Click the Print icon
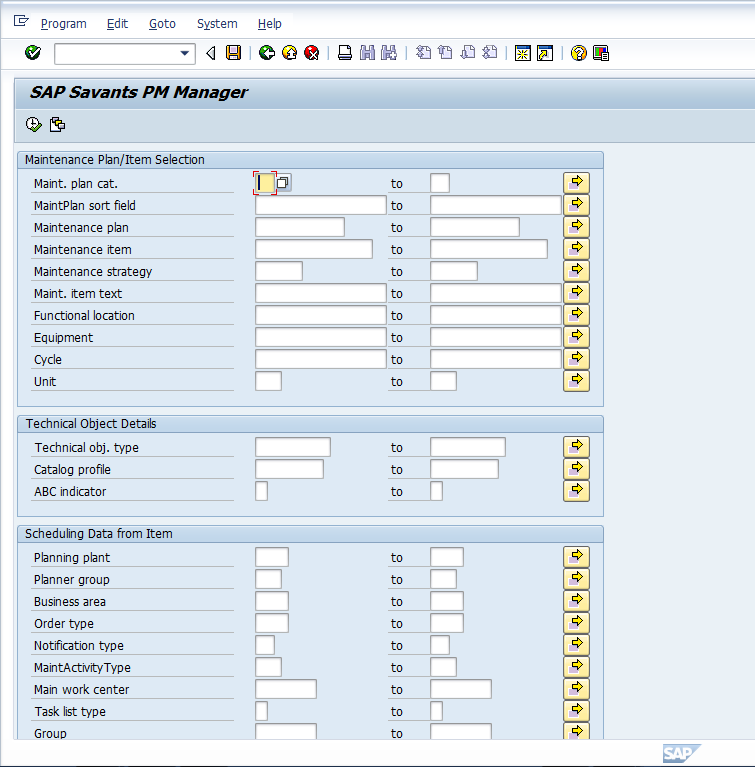The width and height of the screenshot is (755, 767). point(344,53)
